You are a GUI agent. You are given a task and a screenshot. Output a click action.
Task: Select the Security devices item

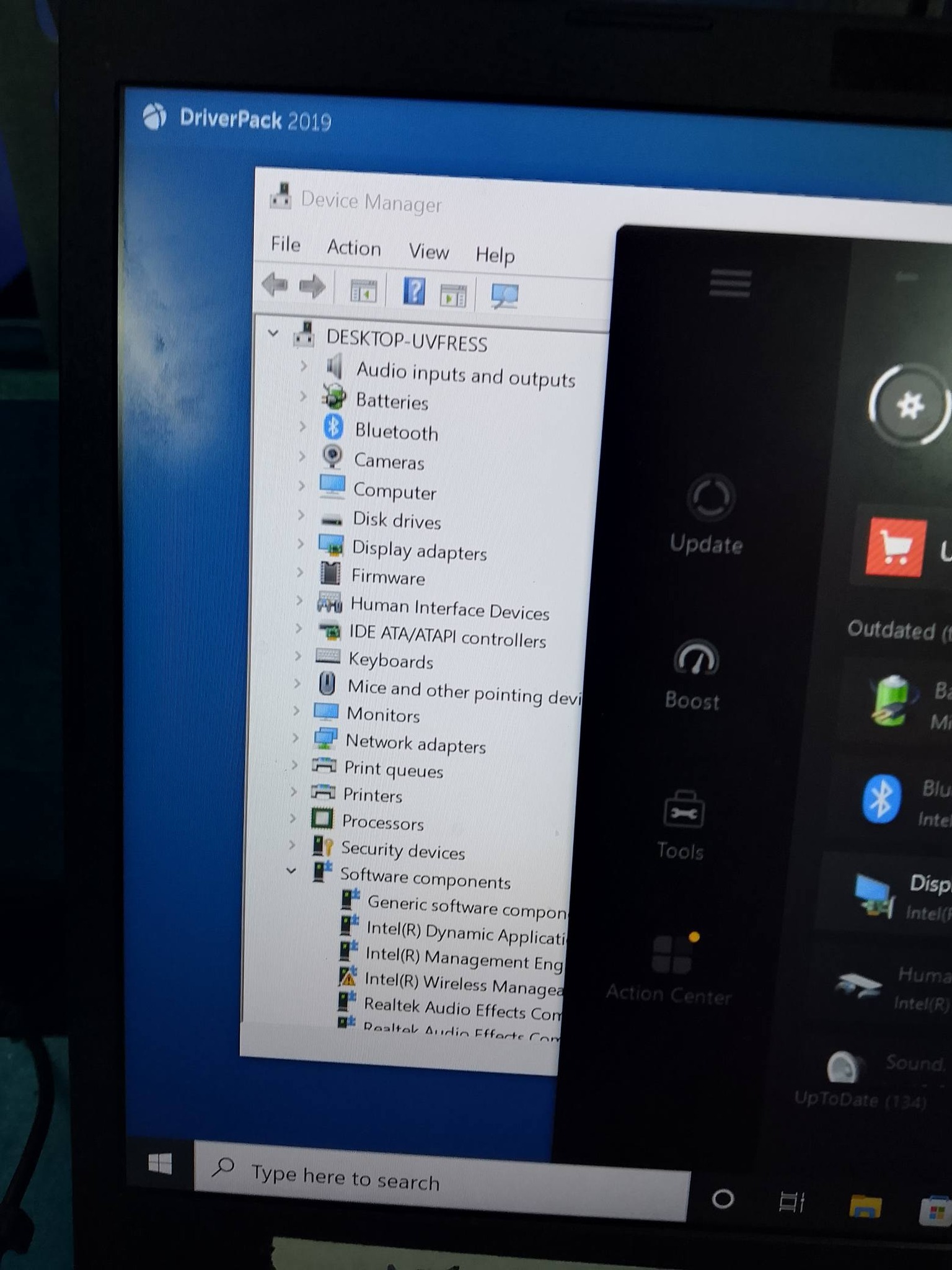(x=403, y=850)
